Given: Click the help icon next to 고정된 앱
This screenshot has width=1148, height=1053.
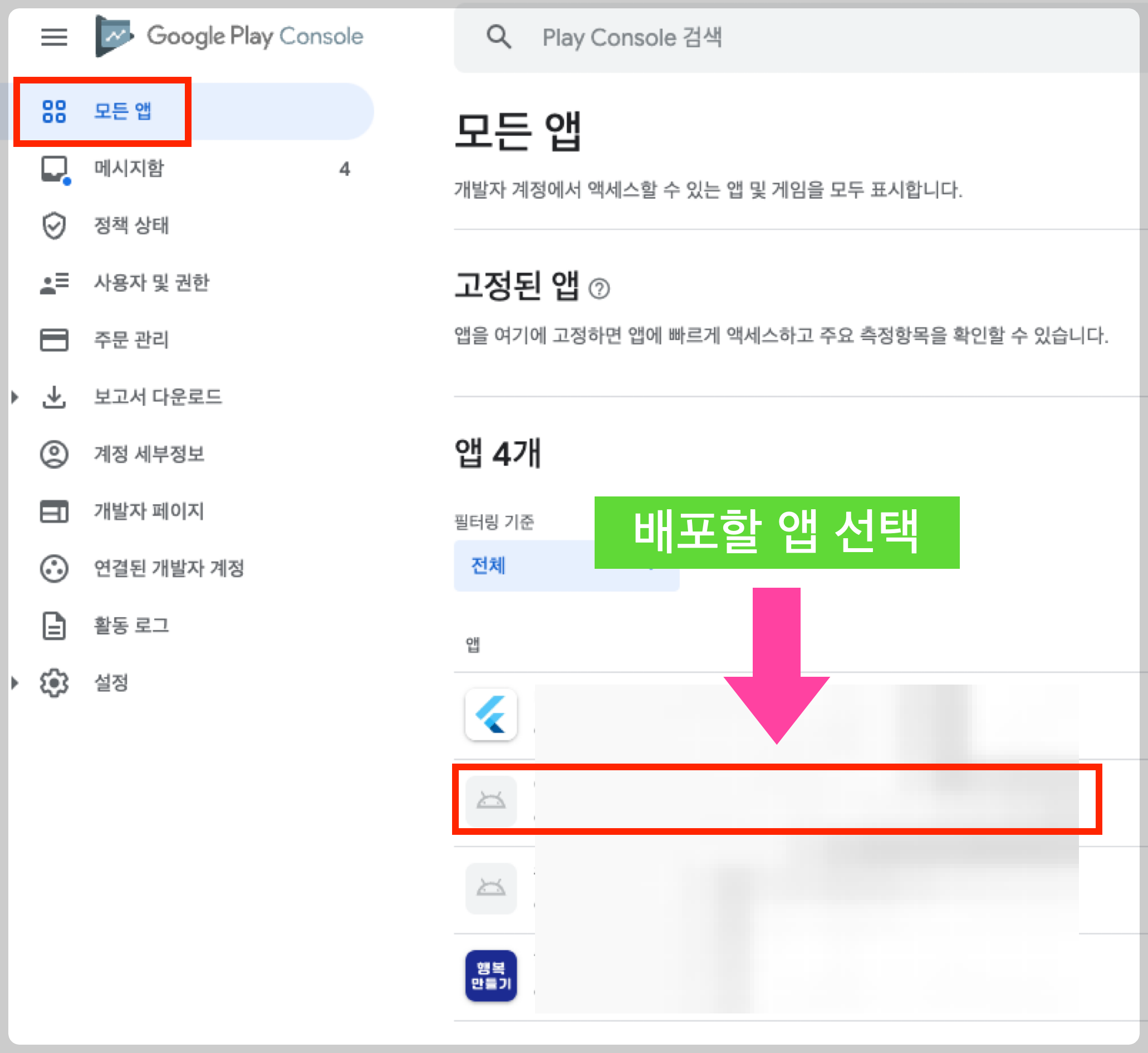Looking at the screenshot, I should (599, 288).
